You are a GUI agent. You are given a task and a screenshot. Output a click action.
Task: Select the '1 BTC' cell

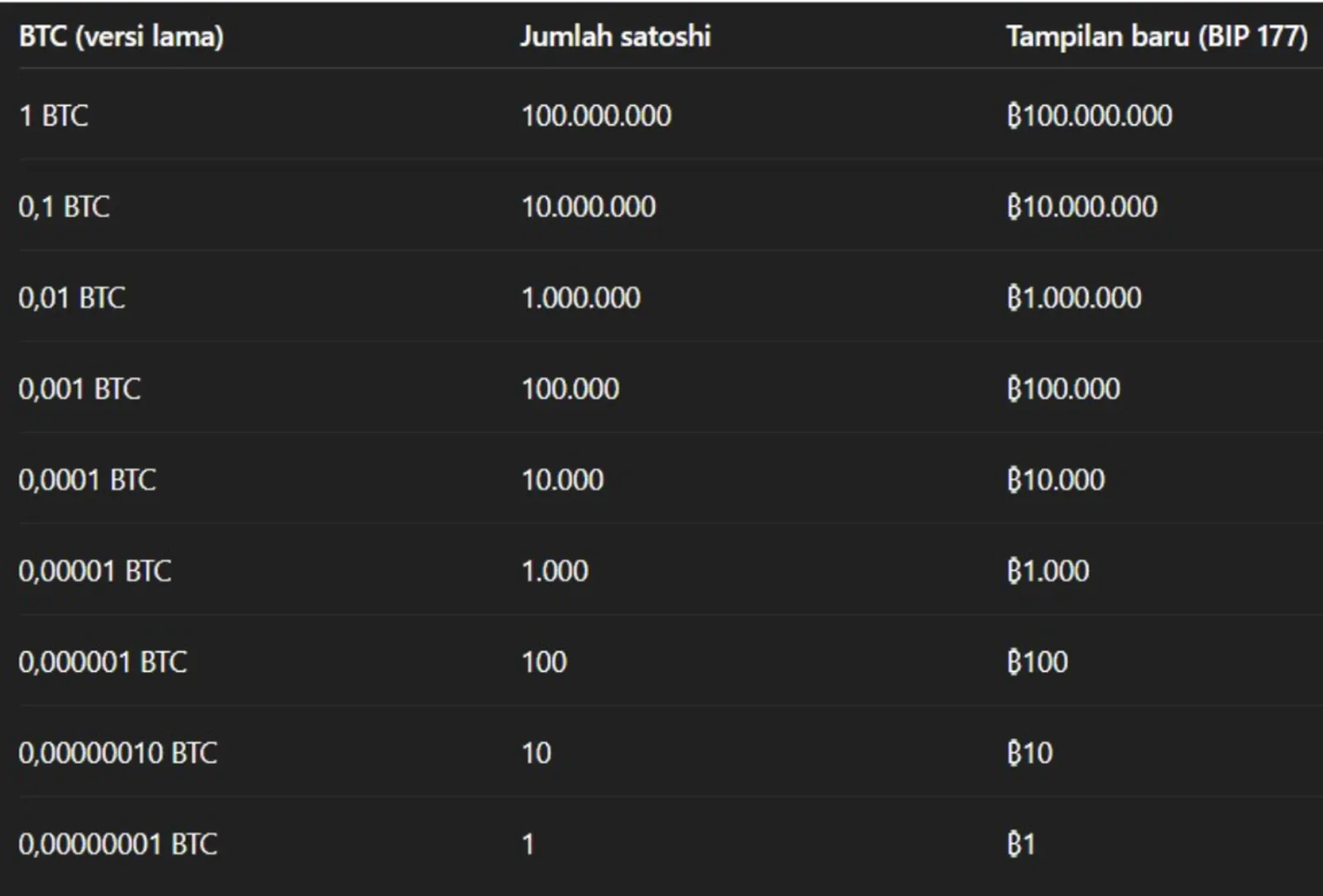(54, 116)
